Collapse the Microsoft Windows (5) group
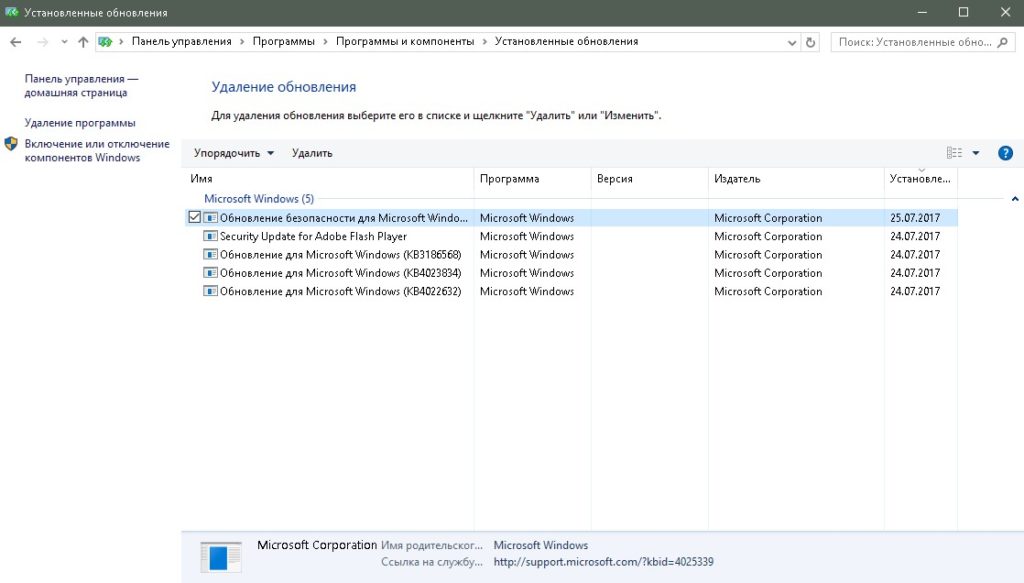This screenshot has width=1024, height=583. 1015,199
